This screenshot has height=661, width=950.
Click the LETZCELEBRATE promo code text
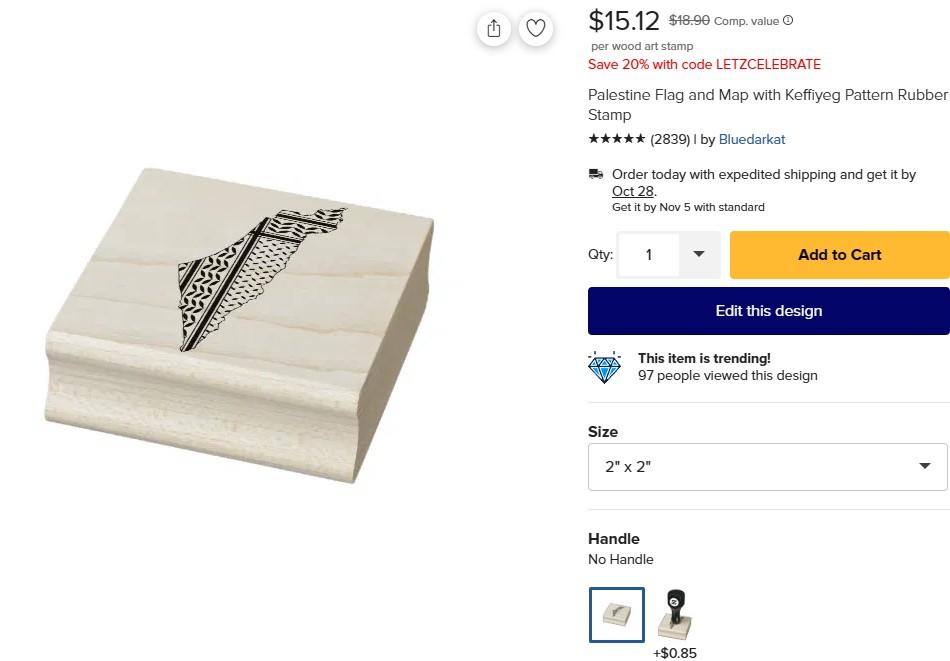(768, 64)
